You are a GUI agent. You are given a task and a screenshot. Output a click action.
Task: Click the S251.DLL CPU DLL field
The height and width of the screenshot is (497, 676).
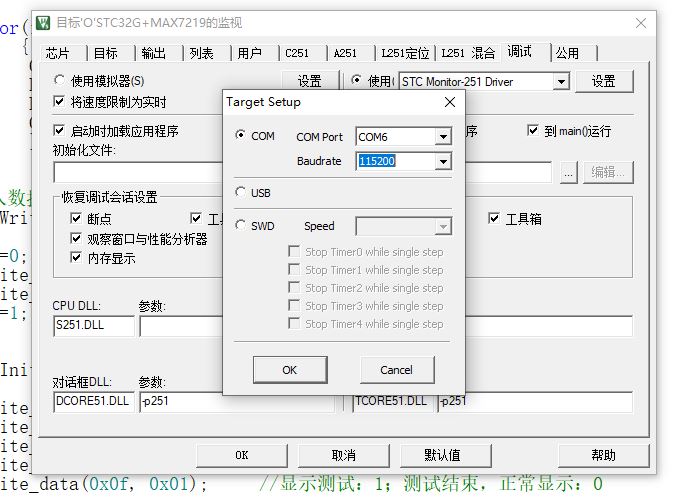[x=94, y=325]
